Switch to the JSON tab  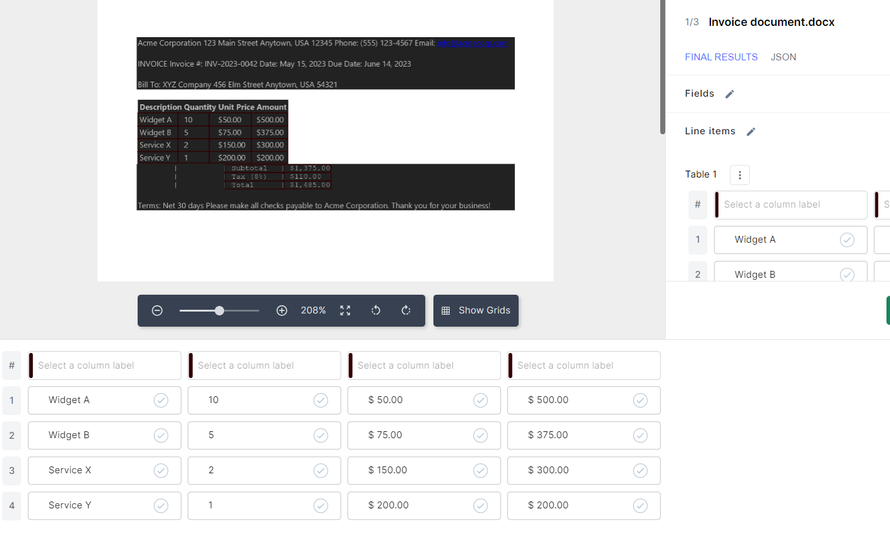point(783,57)
